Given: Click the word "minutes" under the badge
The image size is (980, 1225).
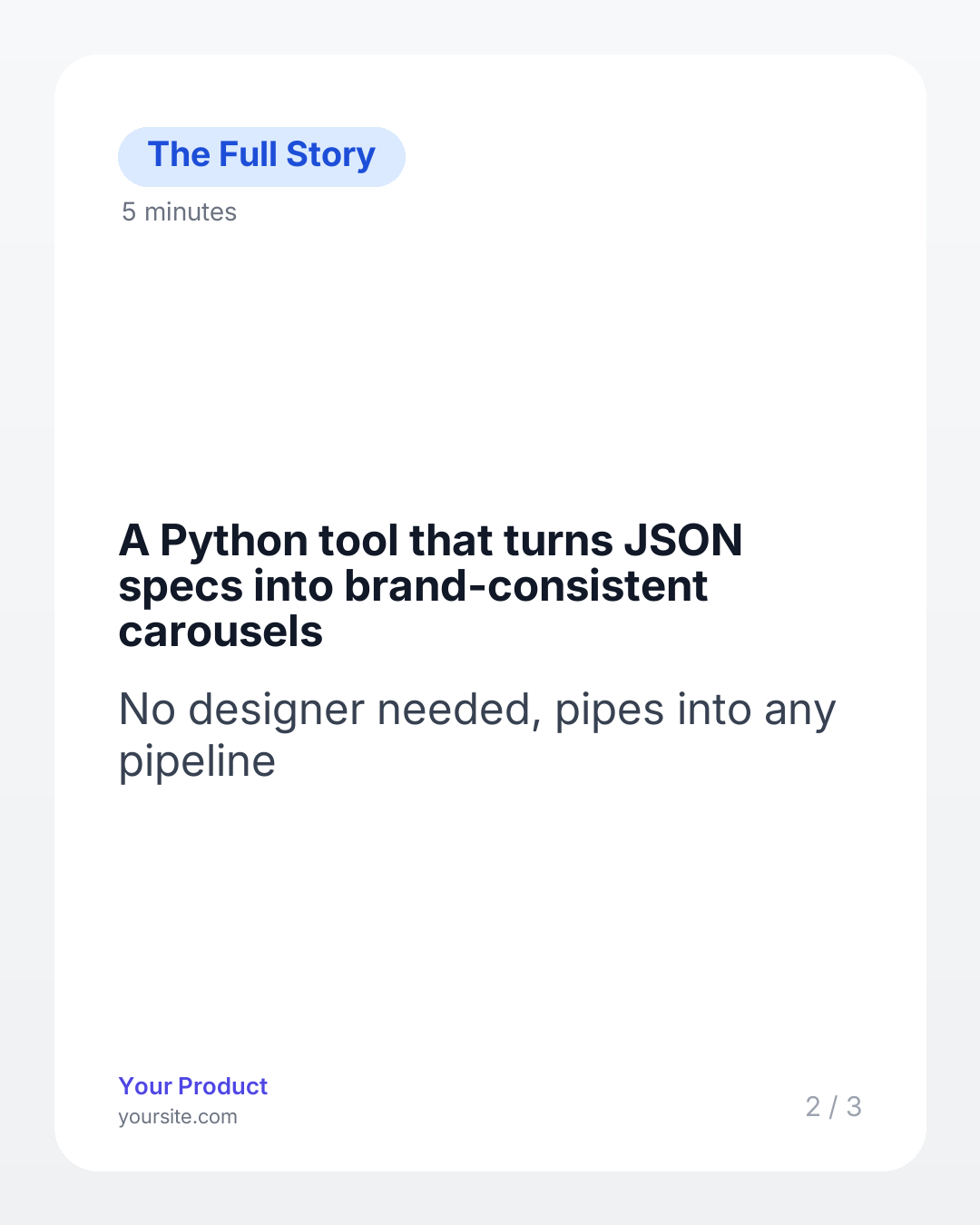Looking at the screenshot, I should click(x=191, y=212).
